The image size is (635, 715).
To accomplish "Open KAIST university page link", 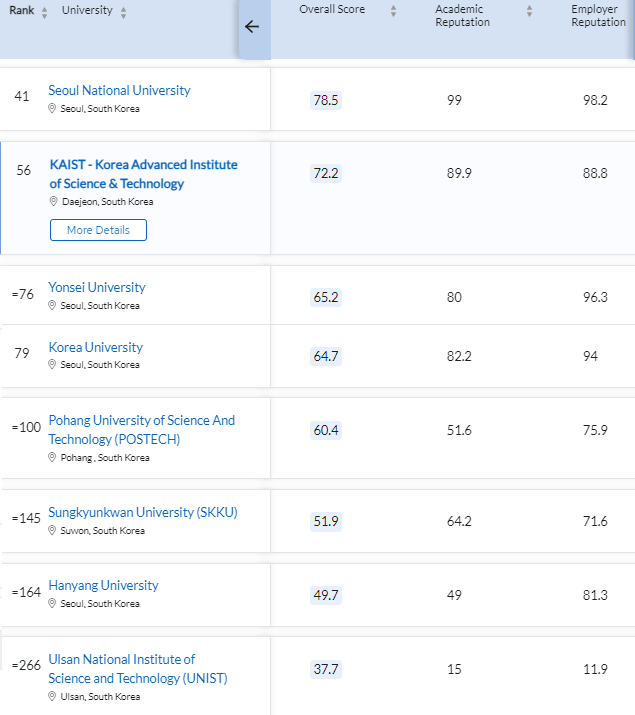I will (x=144, y=174).
